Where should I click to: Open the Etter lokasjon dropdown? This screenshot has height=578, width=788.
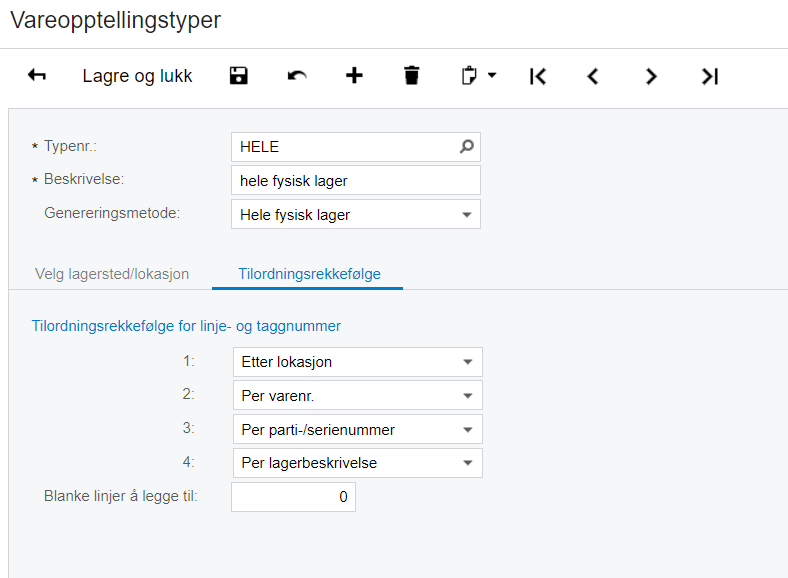click(468, 362)
